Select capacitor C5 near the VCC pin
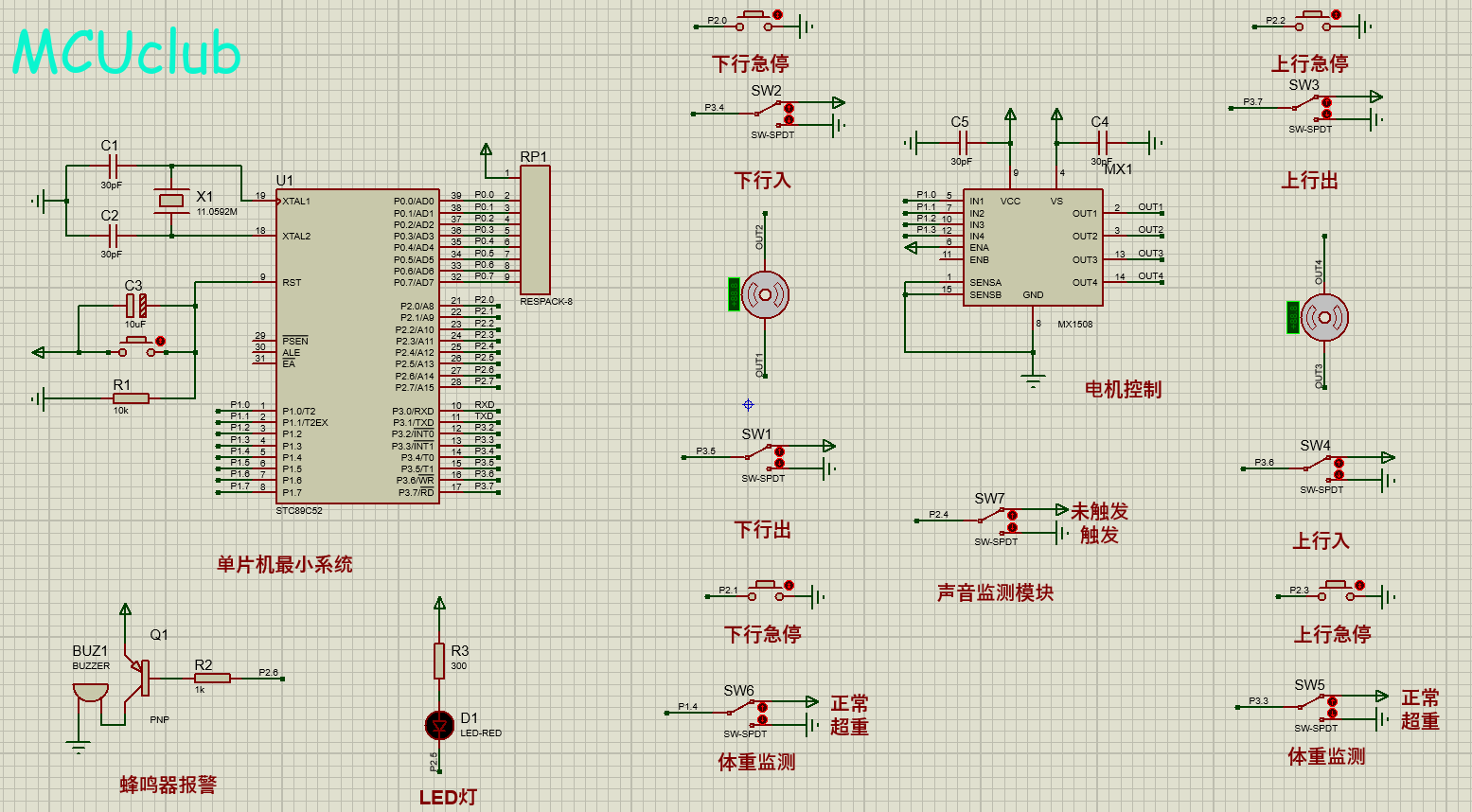The height and width of the screenshot is (812, 1472). point(963,144)
